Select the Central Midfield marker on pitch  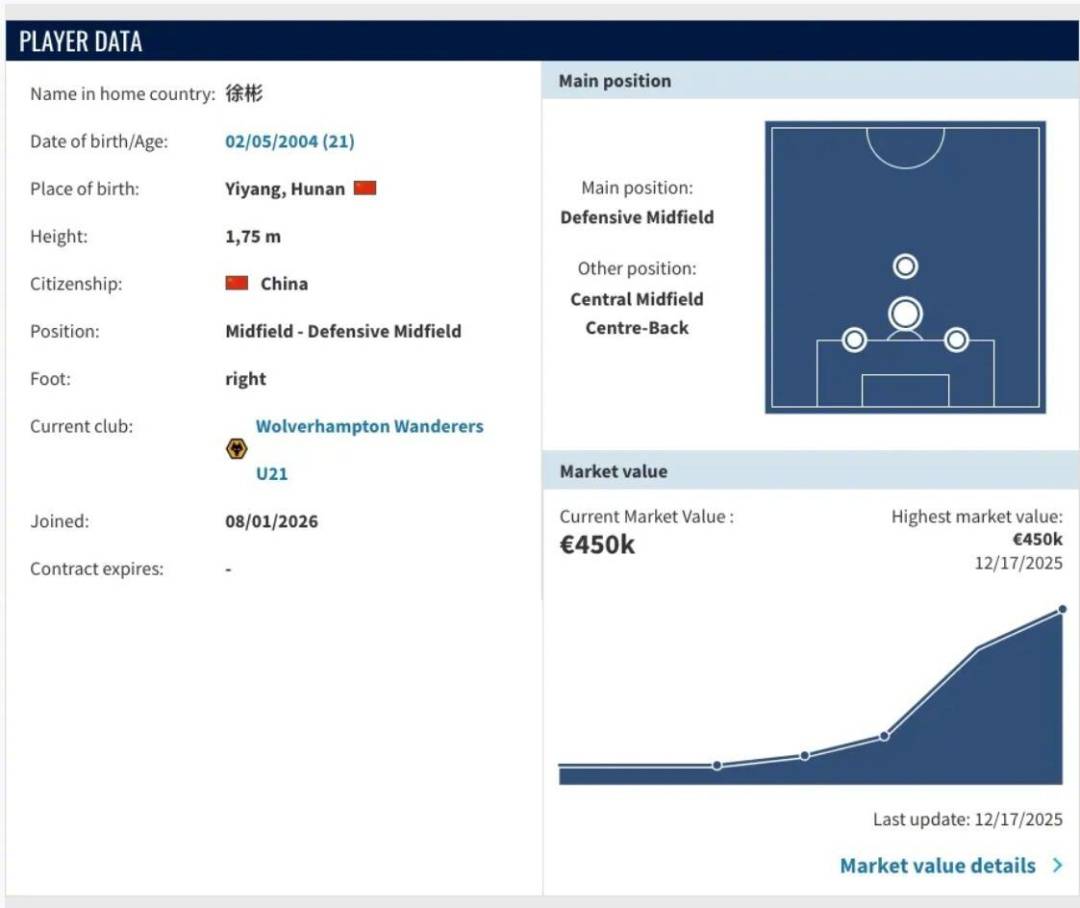point(905,266)
